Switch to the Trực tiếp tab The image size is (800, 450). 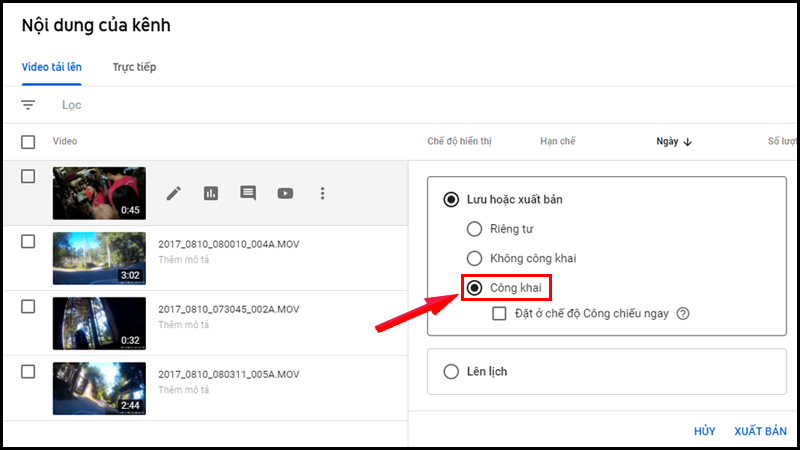tap(134, 67)
